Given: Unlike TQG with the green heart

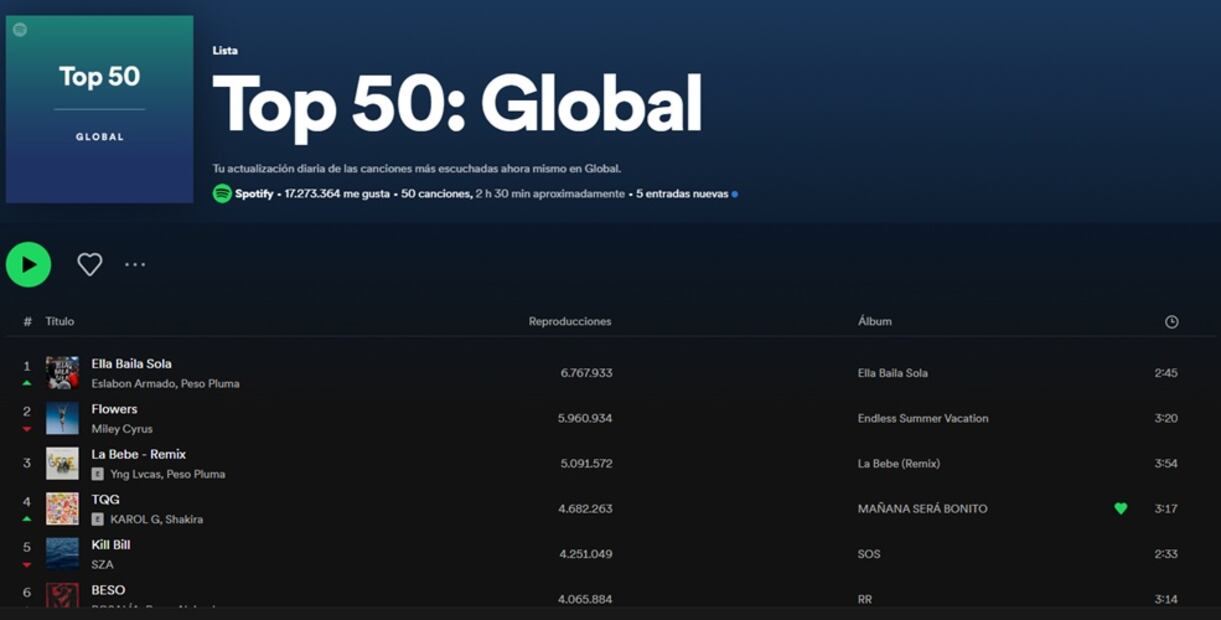Looking at the screenshot, I should [1120, 509].
